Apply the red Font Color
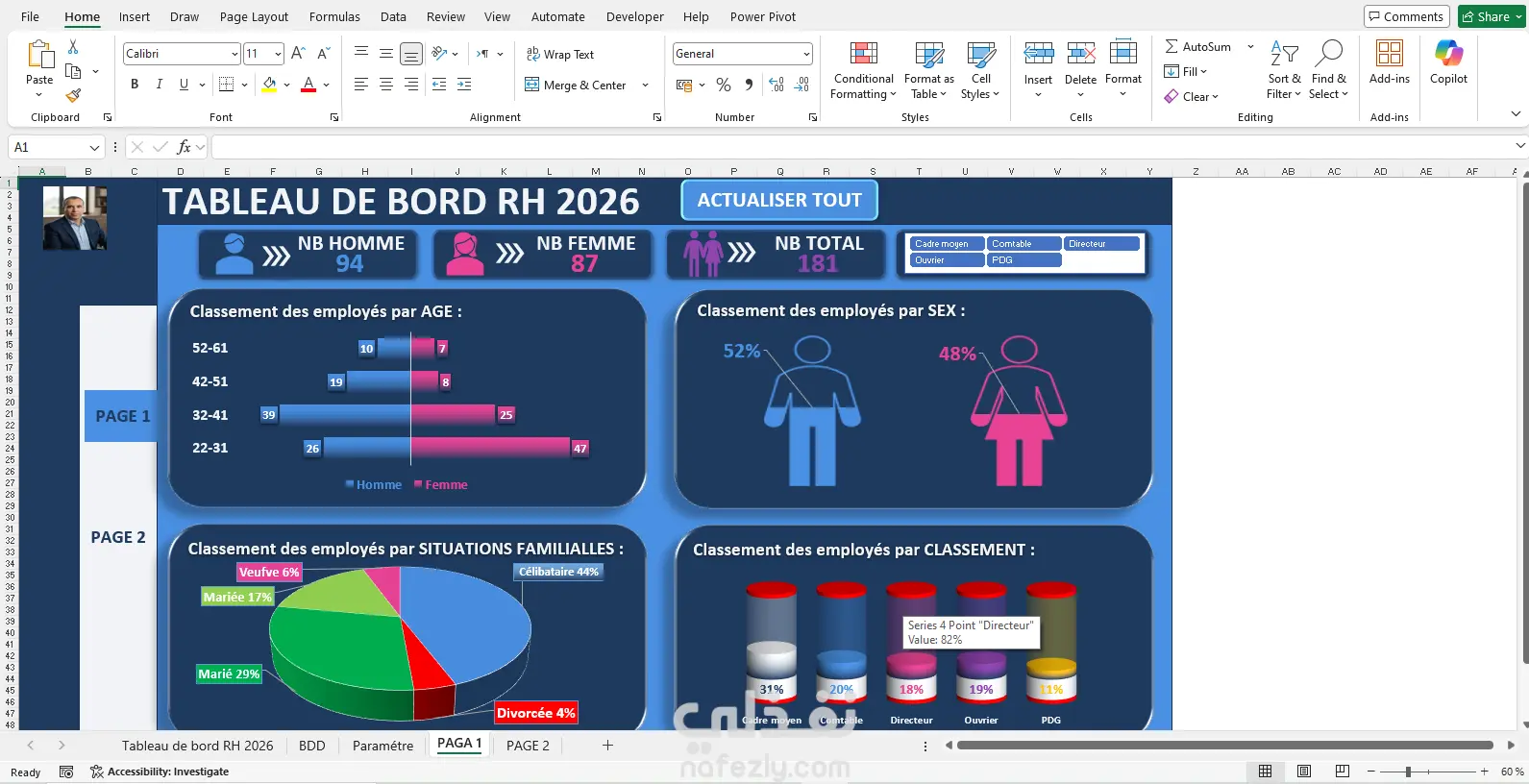1529x784 pixels. coord(308,85)
